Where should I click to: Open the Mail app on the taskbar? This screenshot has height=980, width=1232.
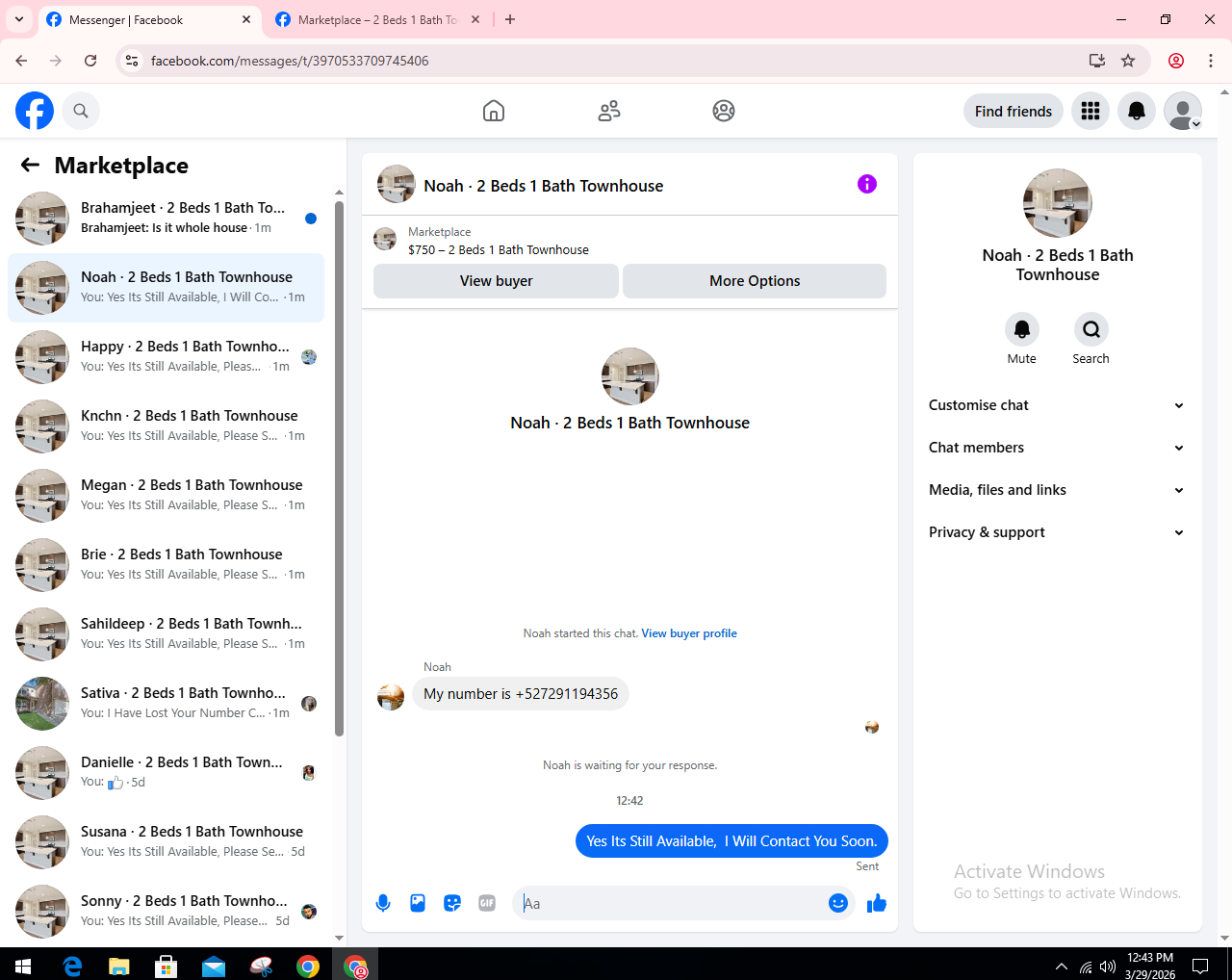(x=214, y=966)
